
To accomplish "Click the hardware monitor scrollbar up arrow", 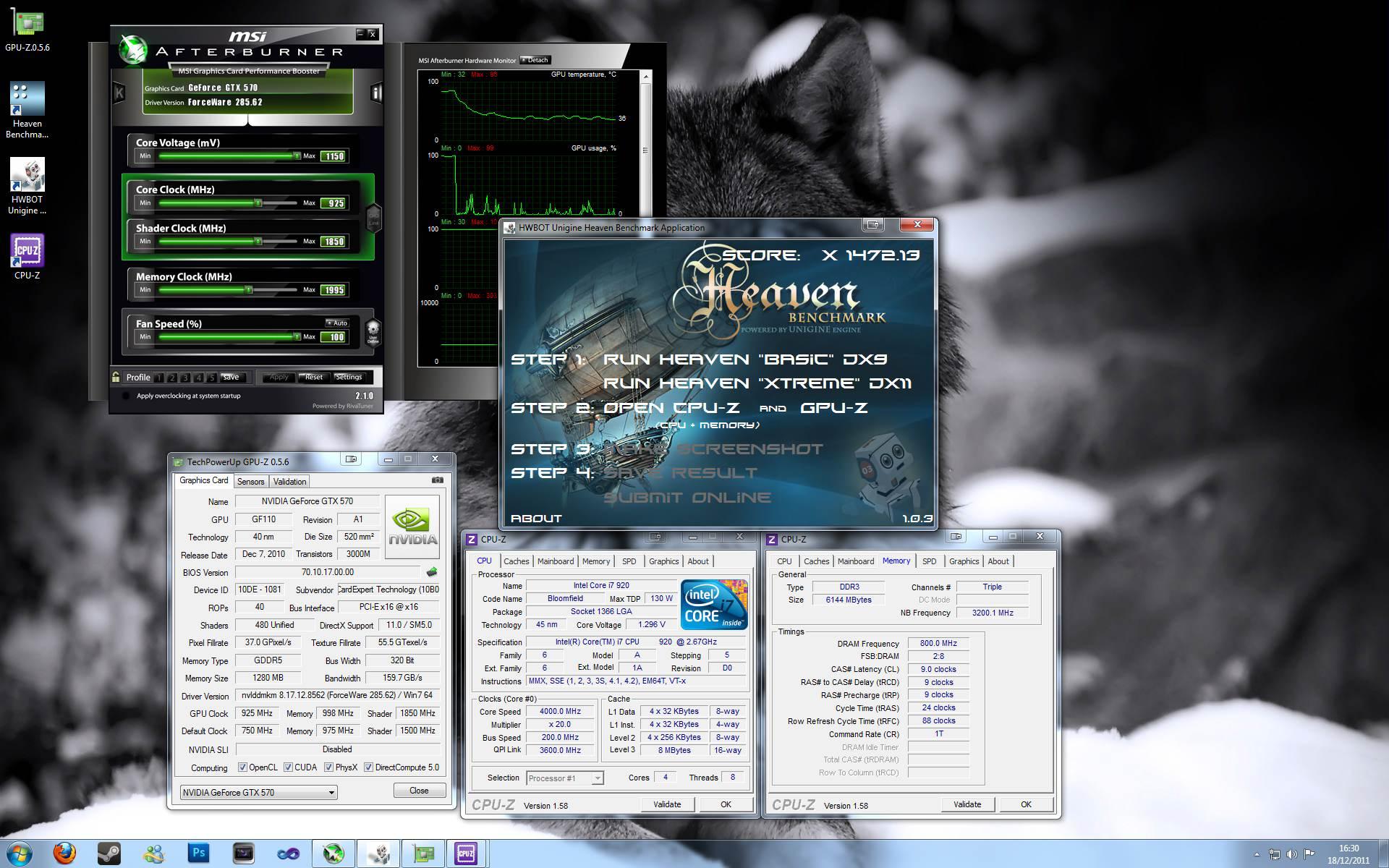I will pos(646,75).
